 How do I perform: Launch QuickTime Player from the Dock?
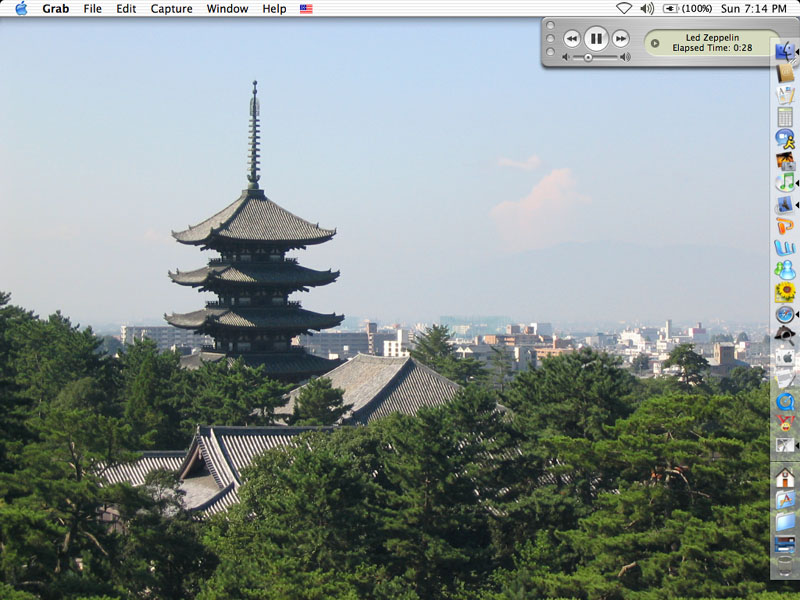[x=785, y=402]
